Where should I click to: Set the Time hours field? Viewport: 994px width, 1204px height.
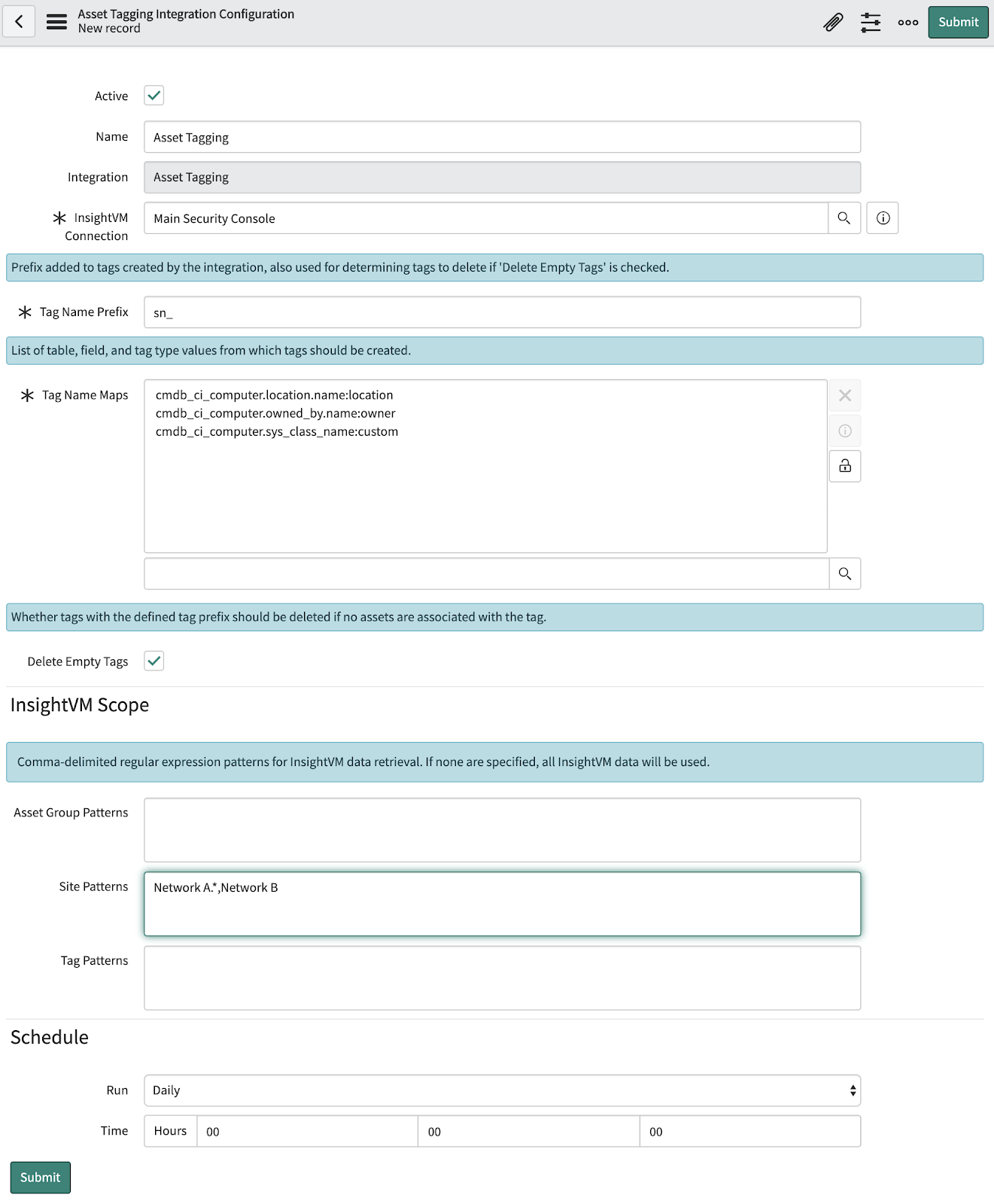[x=307, y=1131]
